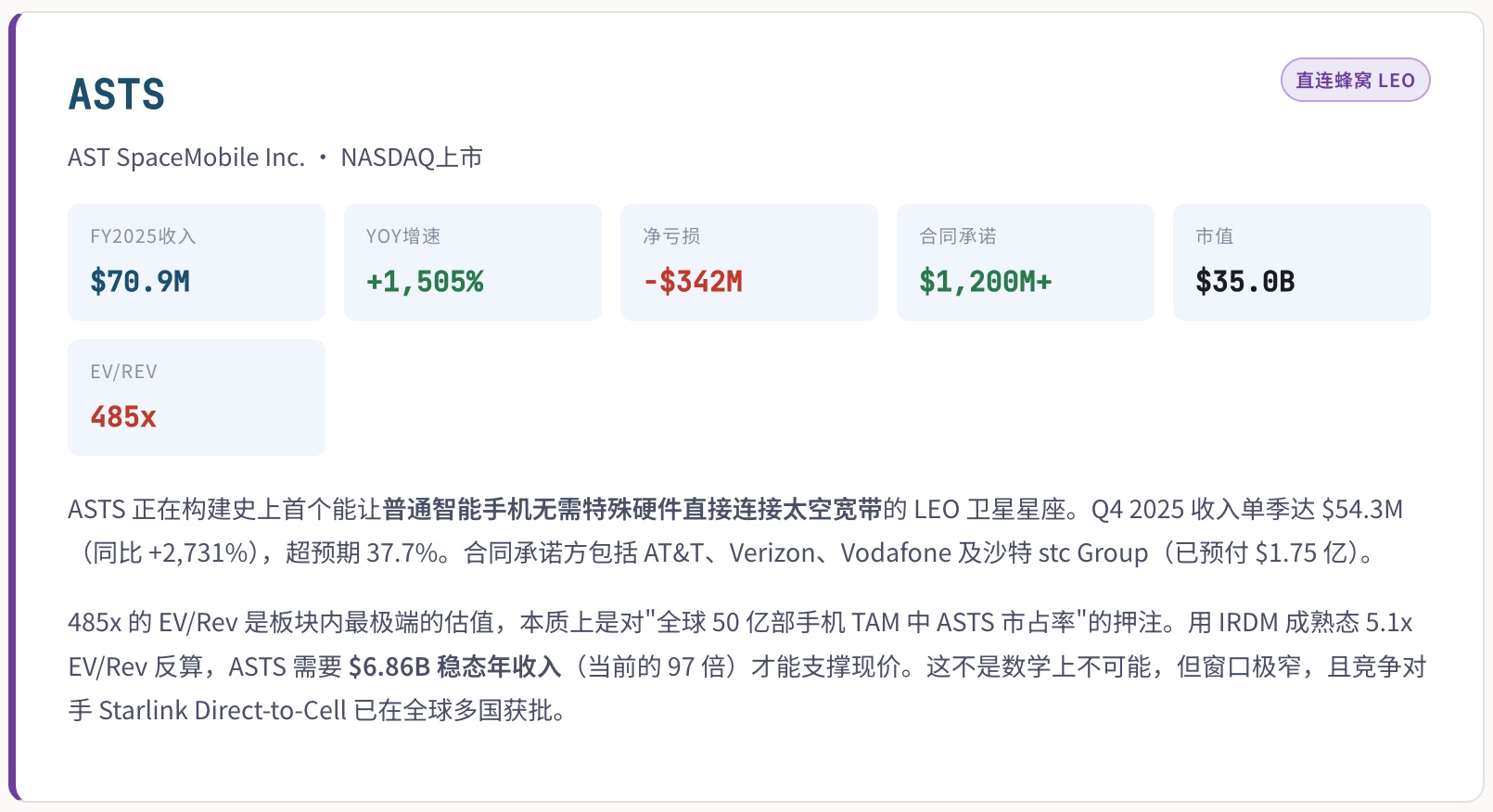Screen dimensions: 1493x812
Task: Select the YOY增速 +1,505% metric tile
Action: [x=473, y=262]
